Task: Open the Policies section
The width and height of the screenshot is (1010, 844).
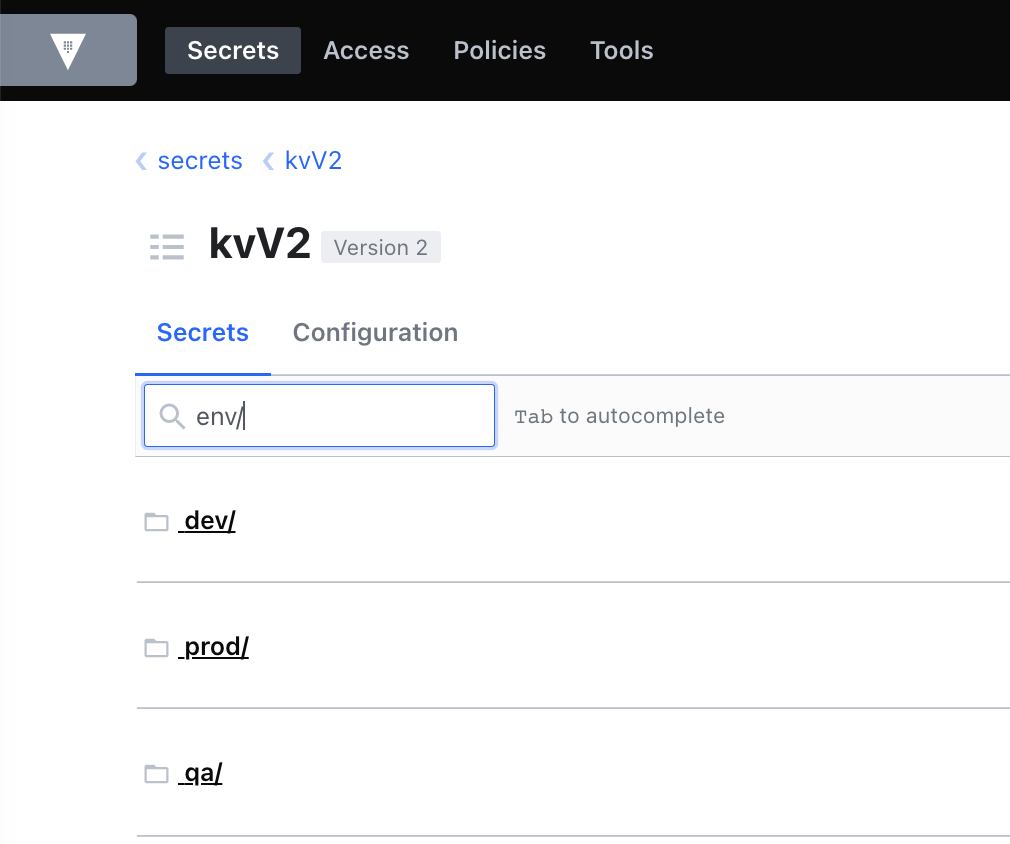Action: [499, 50]
